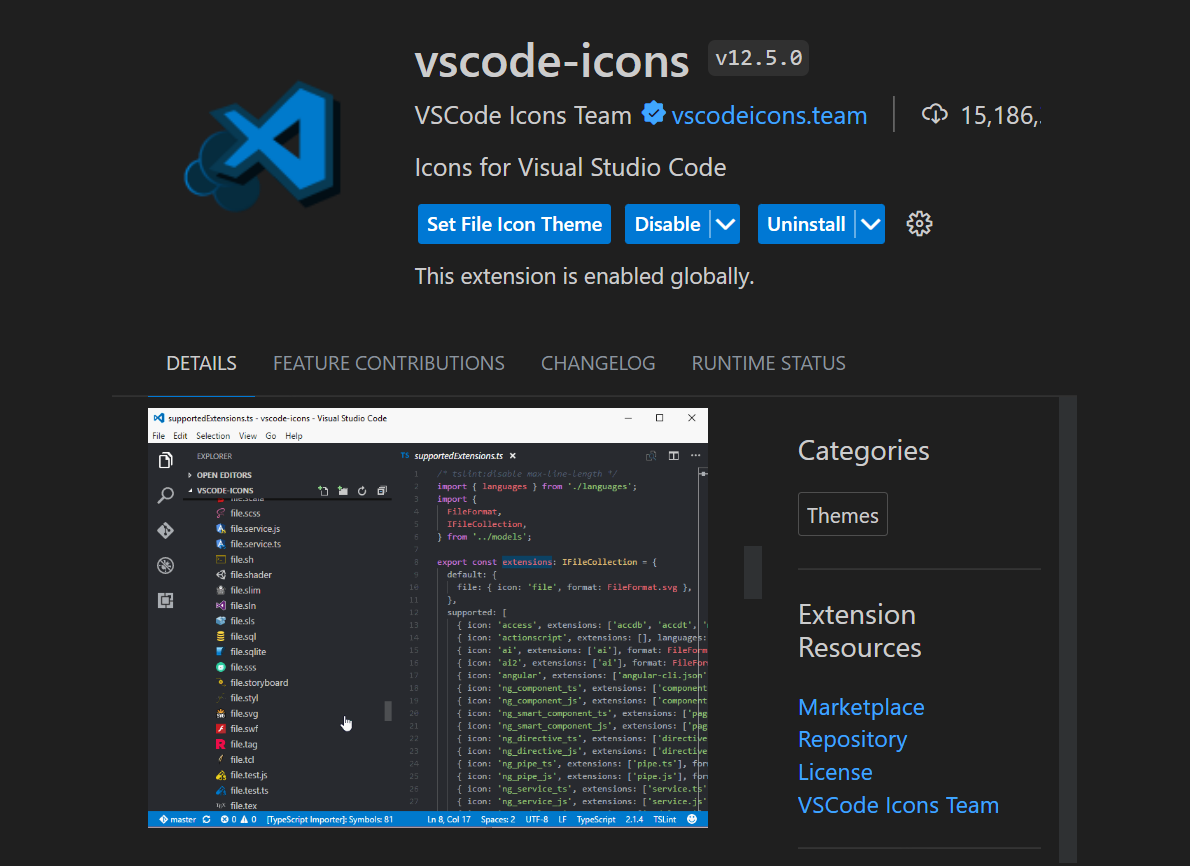1190x866 pixels.
Task: Click the supportedExtensions.ts tab in preview
Action: [458, 456]
